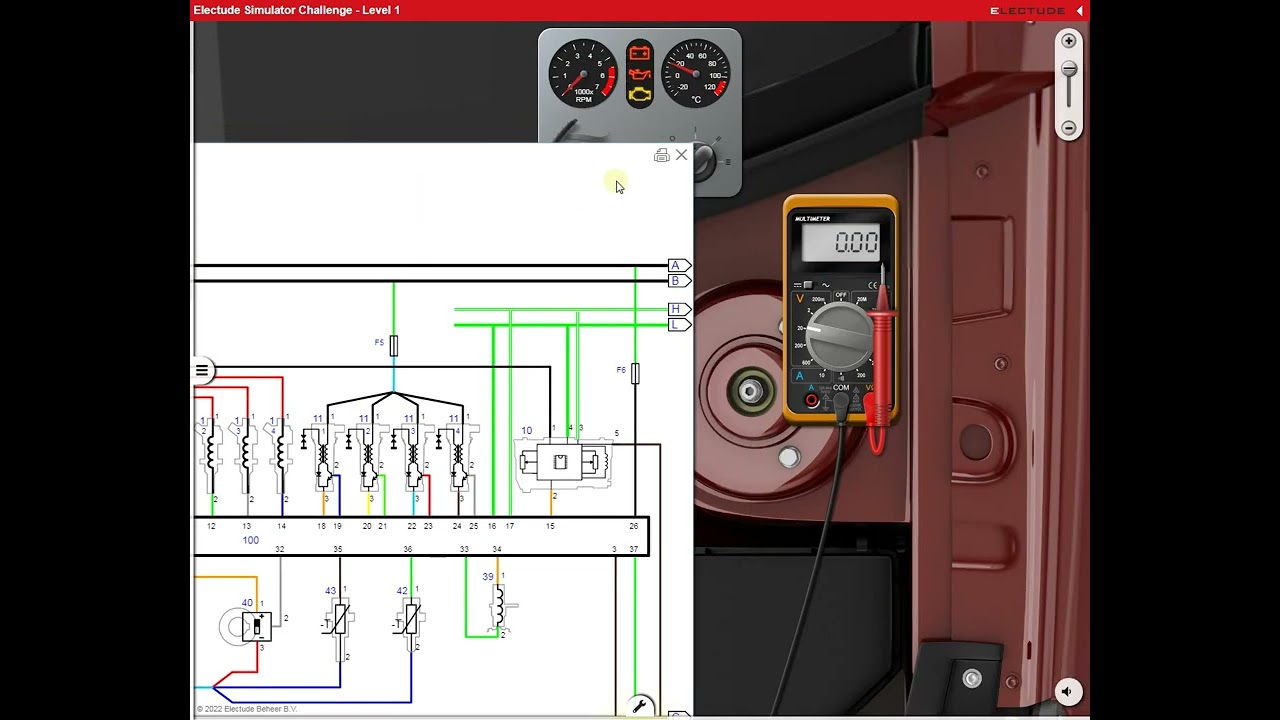Select the multimeter red A socket

[812, 400]
